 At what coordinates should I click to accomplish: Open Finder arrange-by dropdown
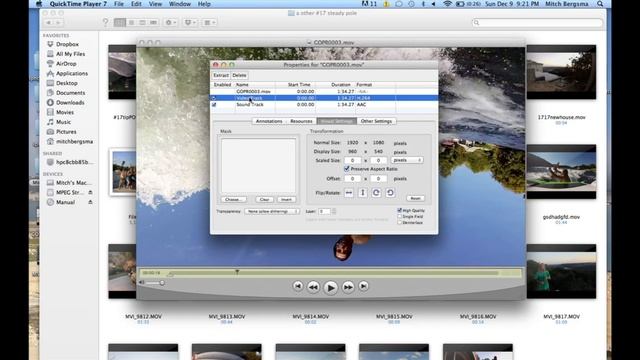(x=210, y=22)
